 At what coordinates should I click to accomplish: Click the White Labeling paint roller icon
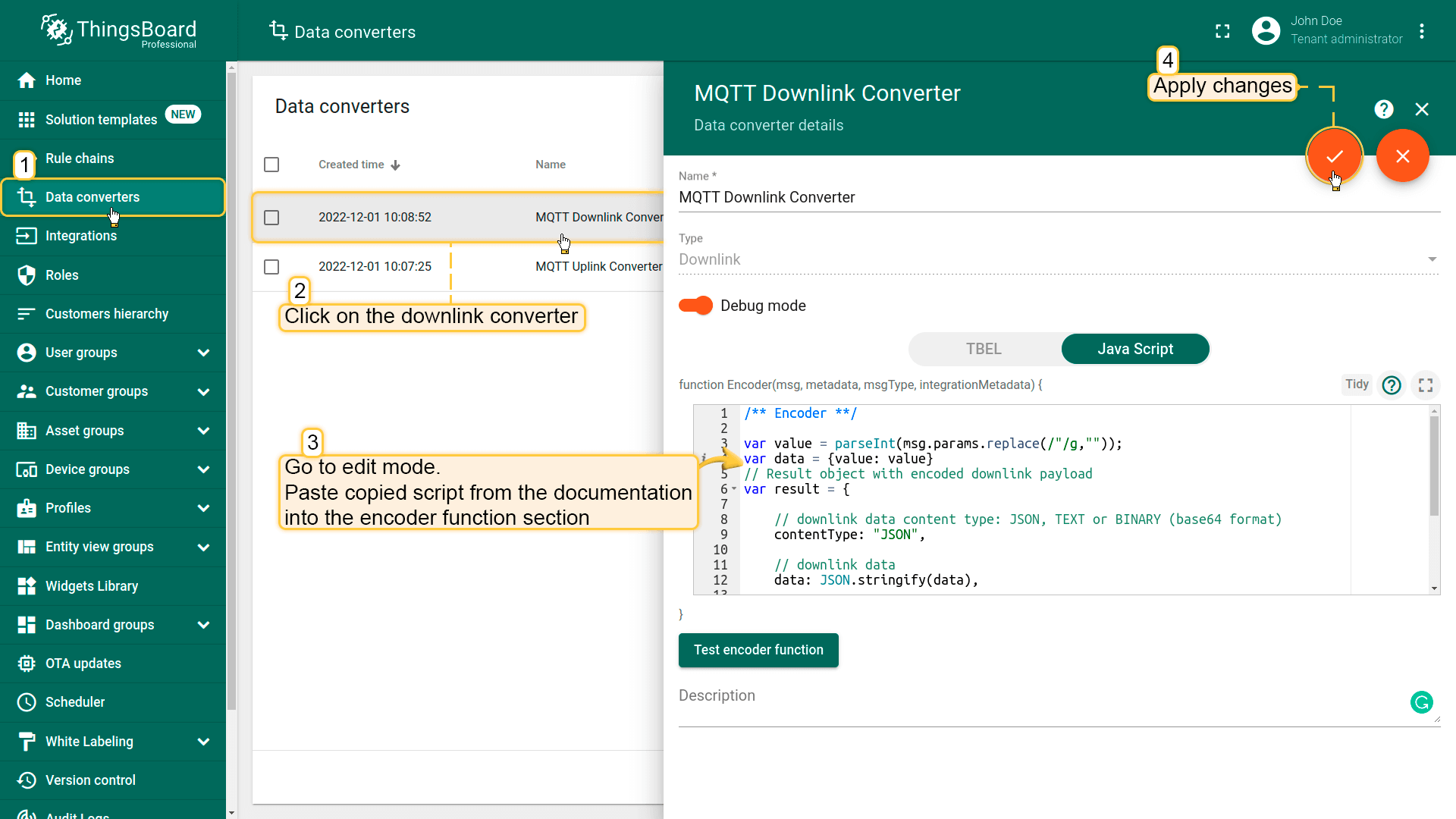pyautogui.click(x=27, y=742)
